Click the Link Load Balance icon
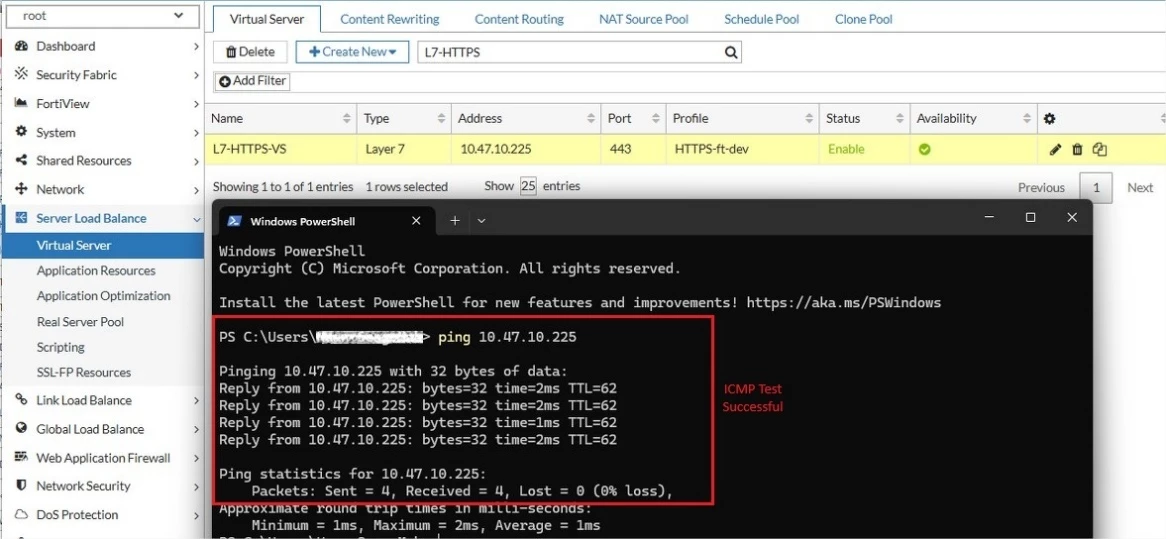 (x=22, y=400)
